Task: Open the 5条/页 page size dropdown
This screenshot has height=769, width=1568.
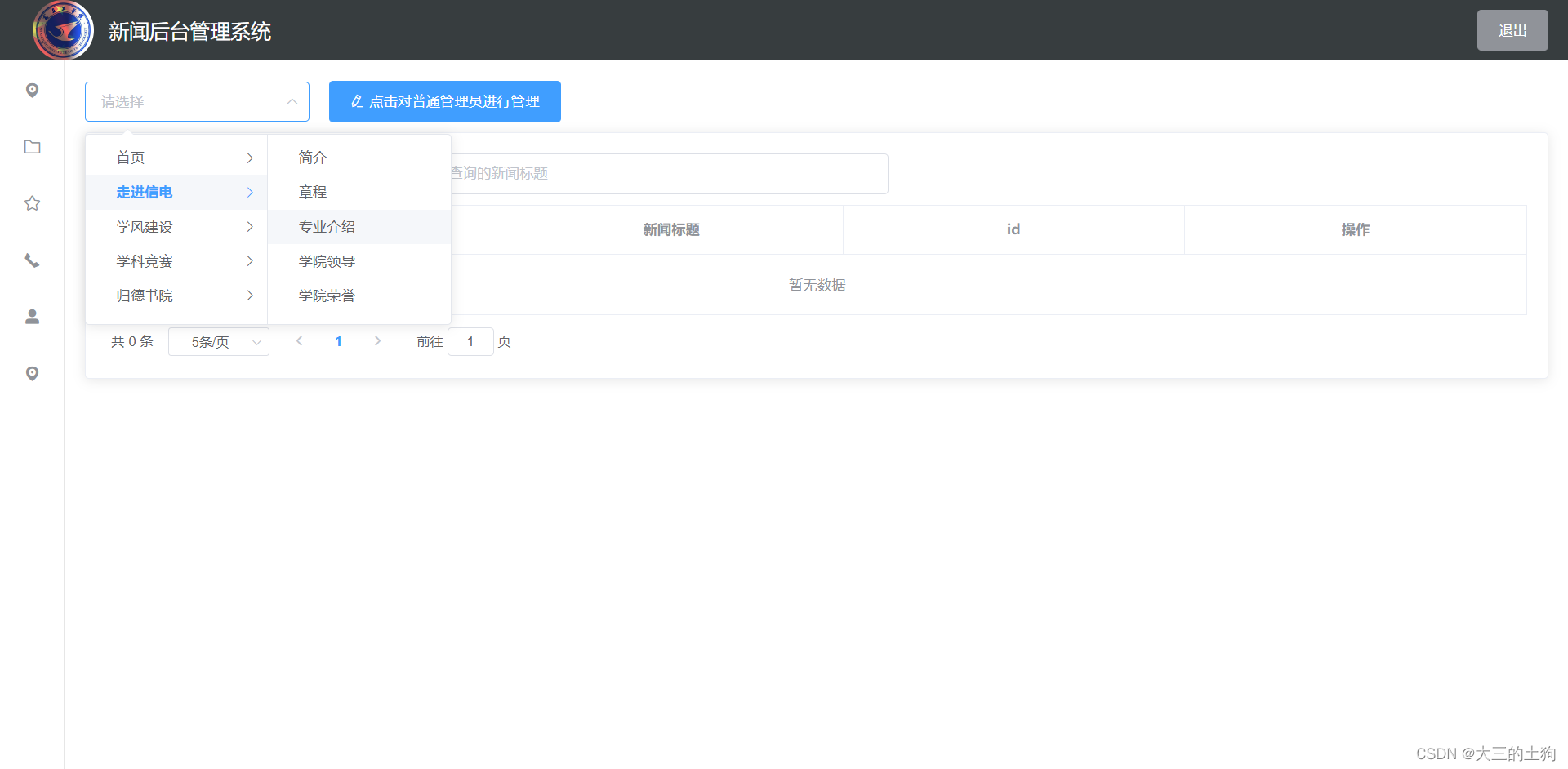Action: [219, 342]
